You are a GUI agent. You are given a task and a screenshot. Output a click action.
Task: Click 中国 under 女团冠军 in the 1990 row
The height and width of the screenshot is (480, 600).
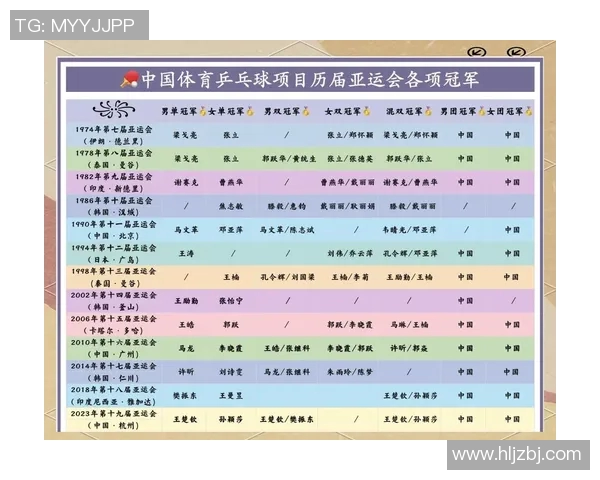point(512,230)
